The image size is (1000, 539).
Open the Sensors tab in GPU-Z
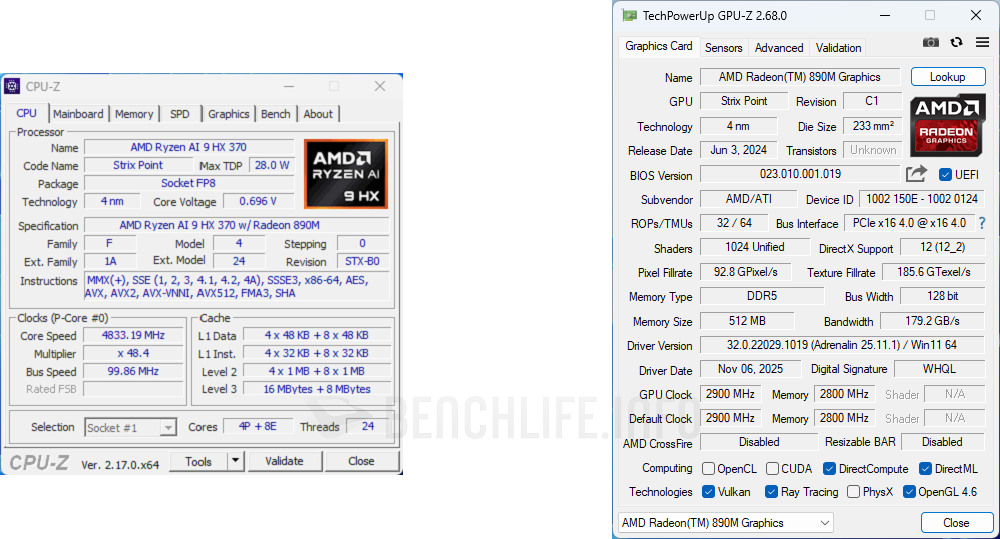[724, 47]
